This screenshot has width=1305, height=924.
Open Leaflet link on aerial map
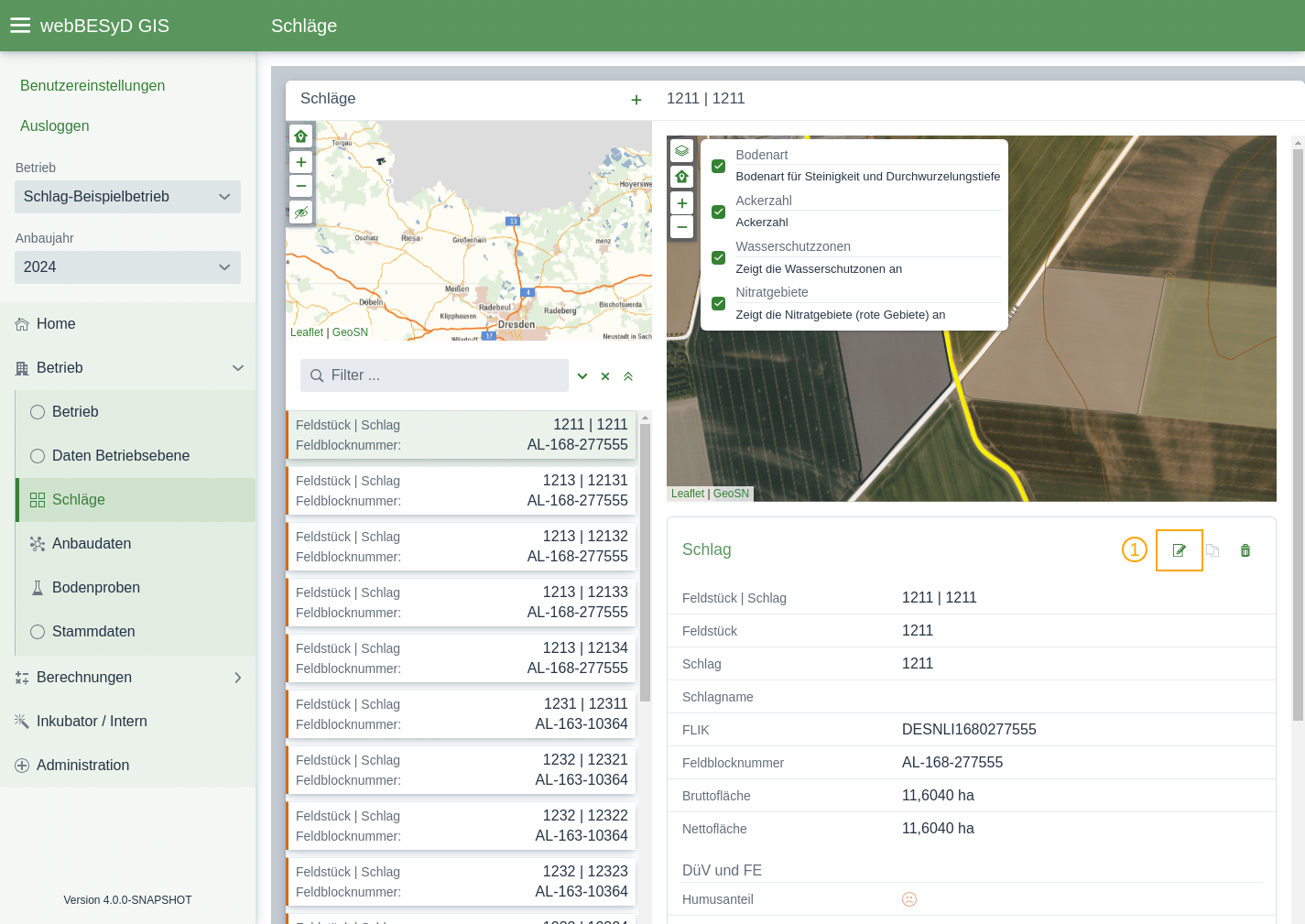tap(688, 494)
